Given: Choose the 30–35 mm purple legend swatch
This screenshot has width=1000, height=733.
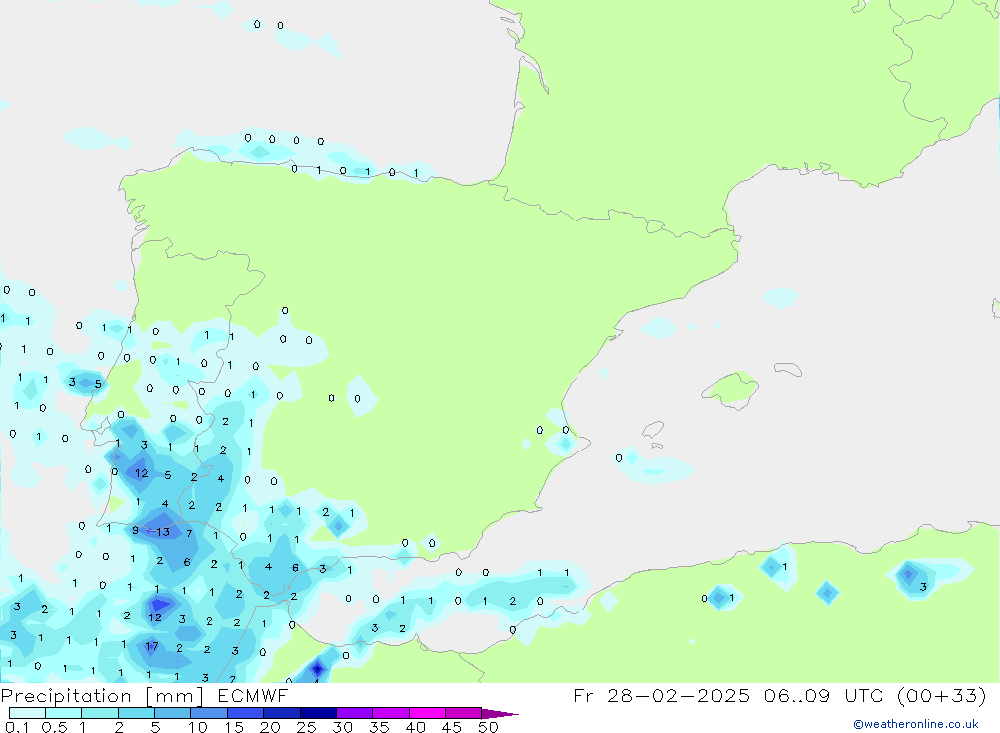Looking at the screenshot, I should [x=355, y=713].
